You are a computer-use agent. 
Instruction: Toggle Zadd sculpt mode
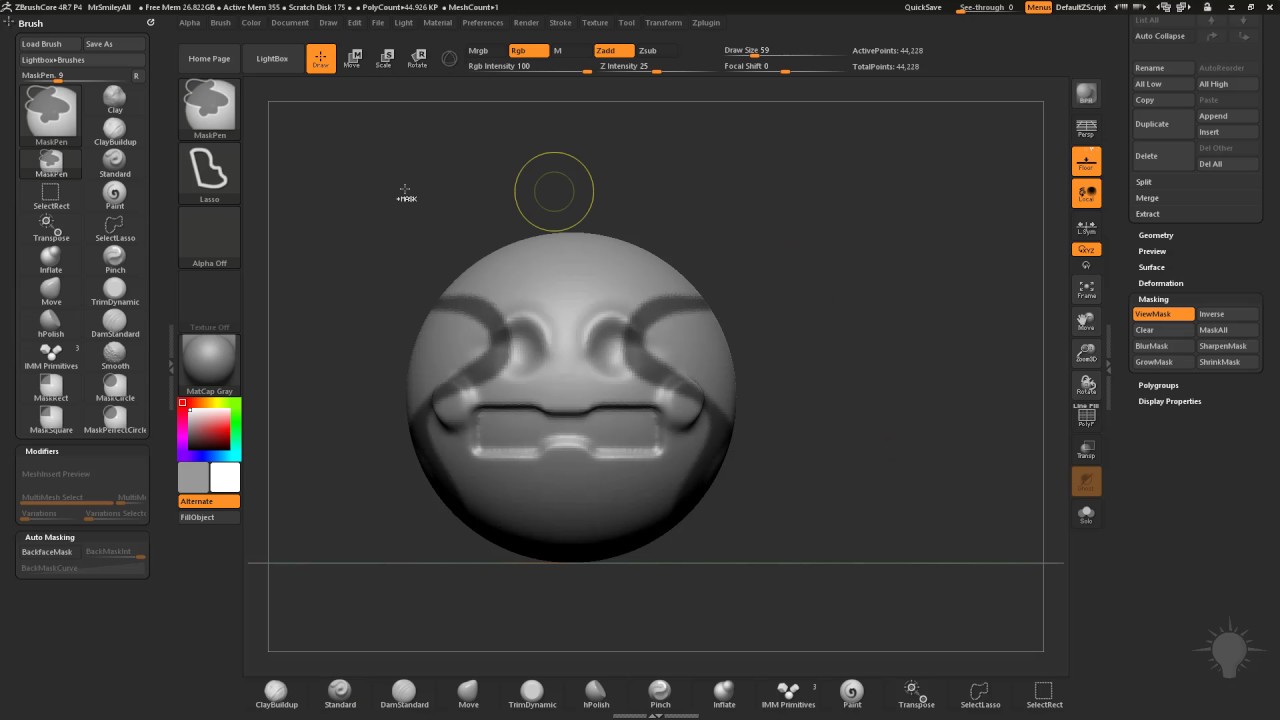[614, 51]
